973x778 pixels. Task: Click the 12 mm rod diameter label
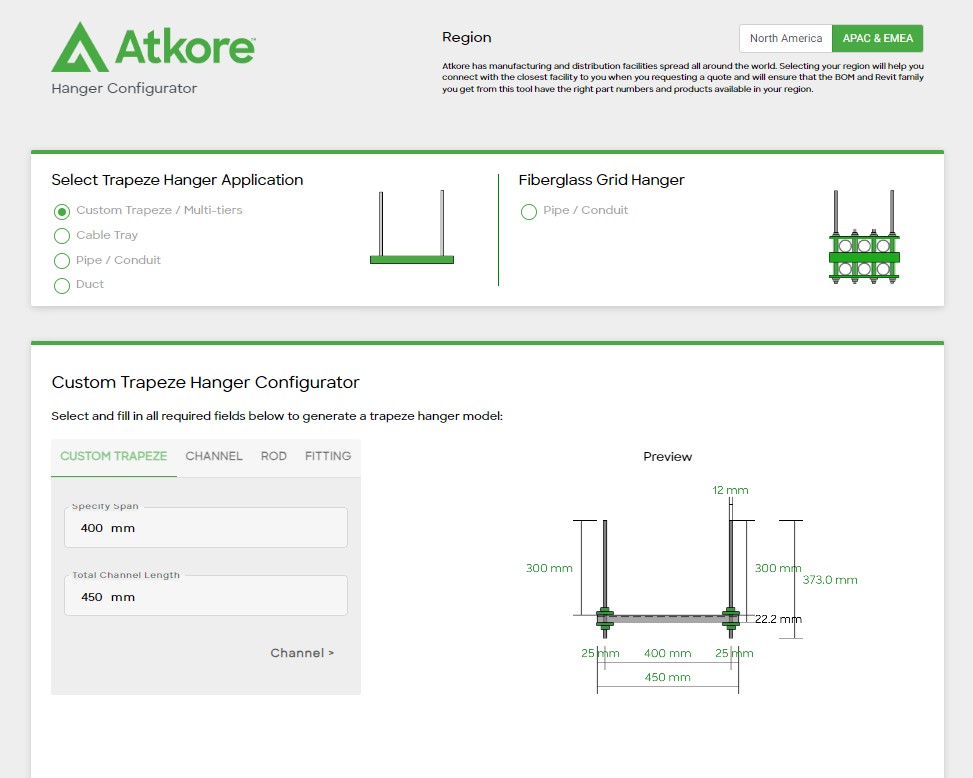pos(730,490)
